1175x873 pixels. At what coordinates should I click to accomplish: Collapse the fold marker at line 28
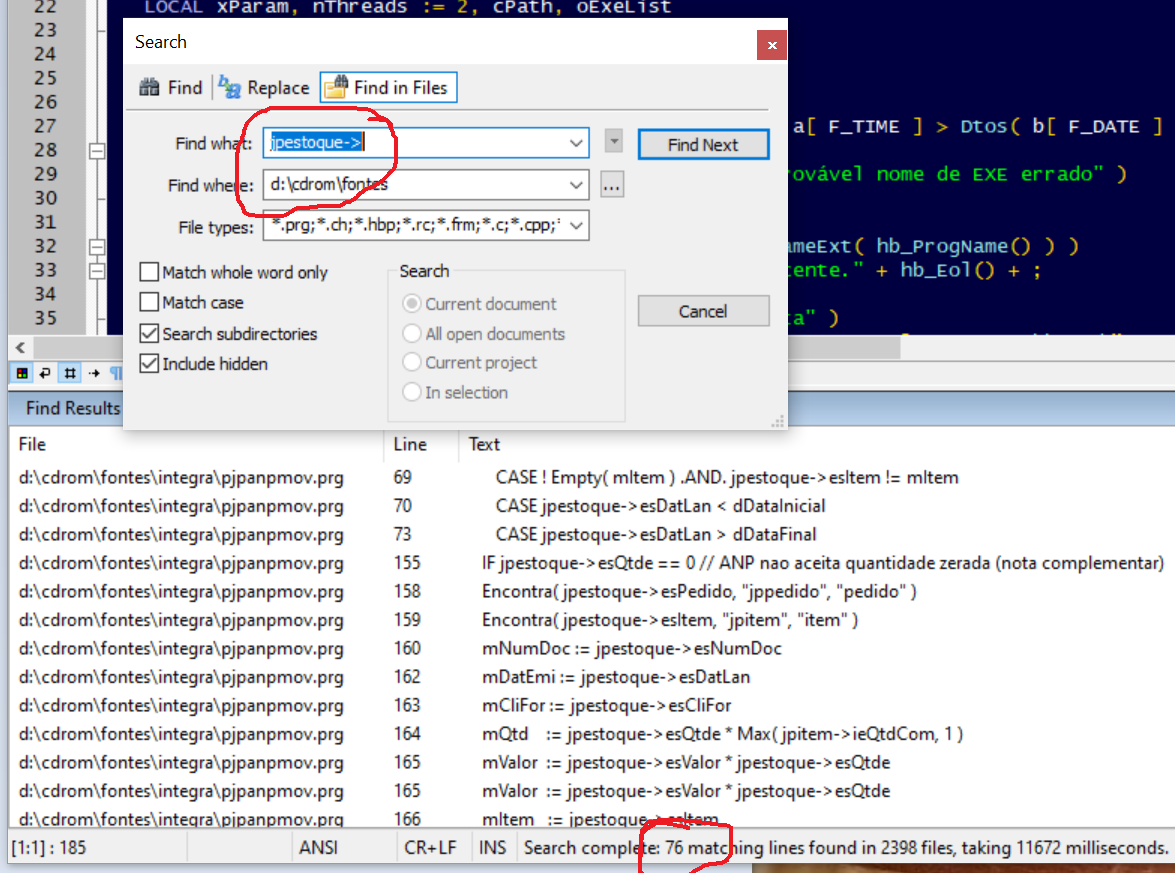coord(97,151)
